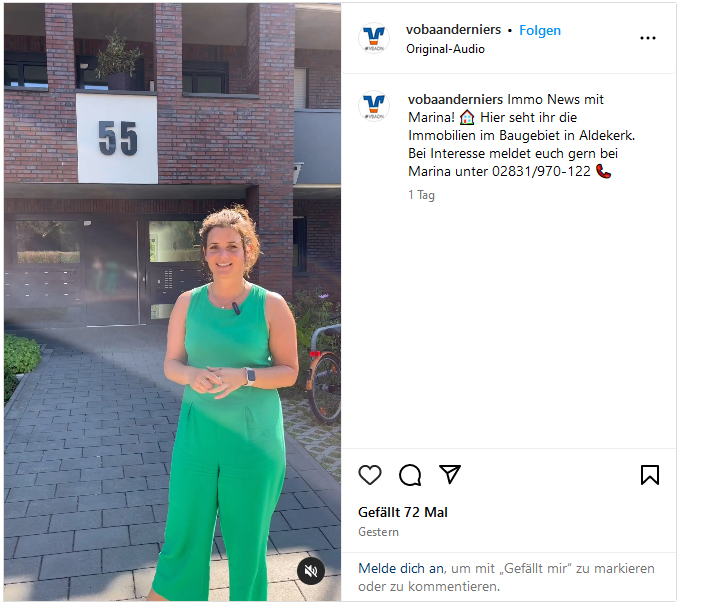Viewport: 723px width, 607px height.
Task: Click Original-Audio link
Action: pos(445,49)
